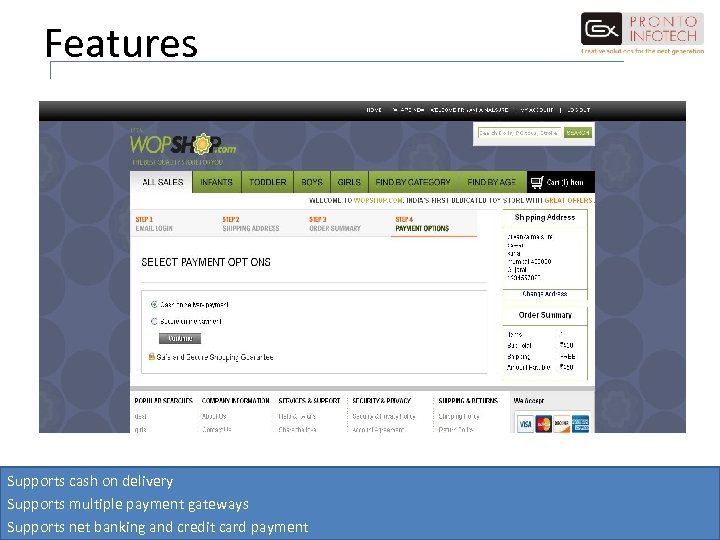
Task: Open Security & Privacy Policy footer link
Action: 384,416
